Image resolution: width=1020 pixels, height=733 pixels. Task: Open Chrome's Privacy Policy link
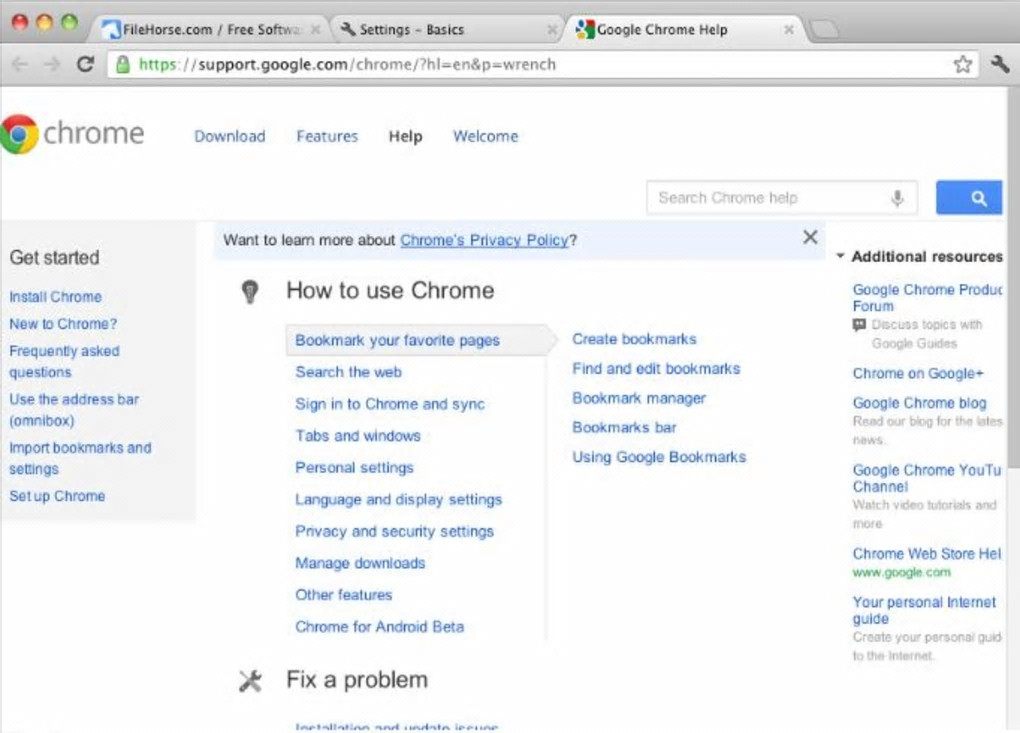tap(484, 240)
